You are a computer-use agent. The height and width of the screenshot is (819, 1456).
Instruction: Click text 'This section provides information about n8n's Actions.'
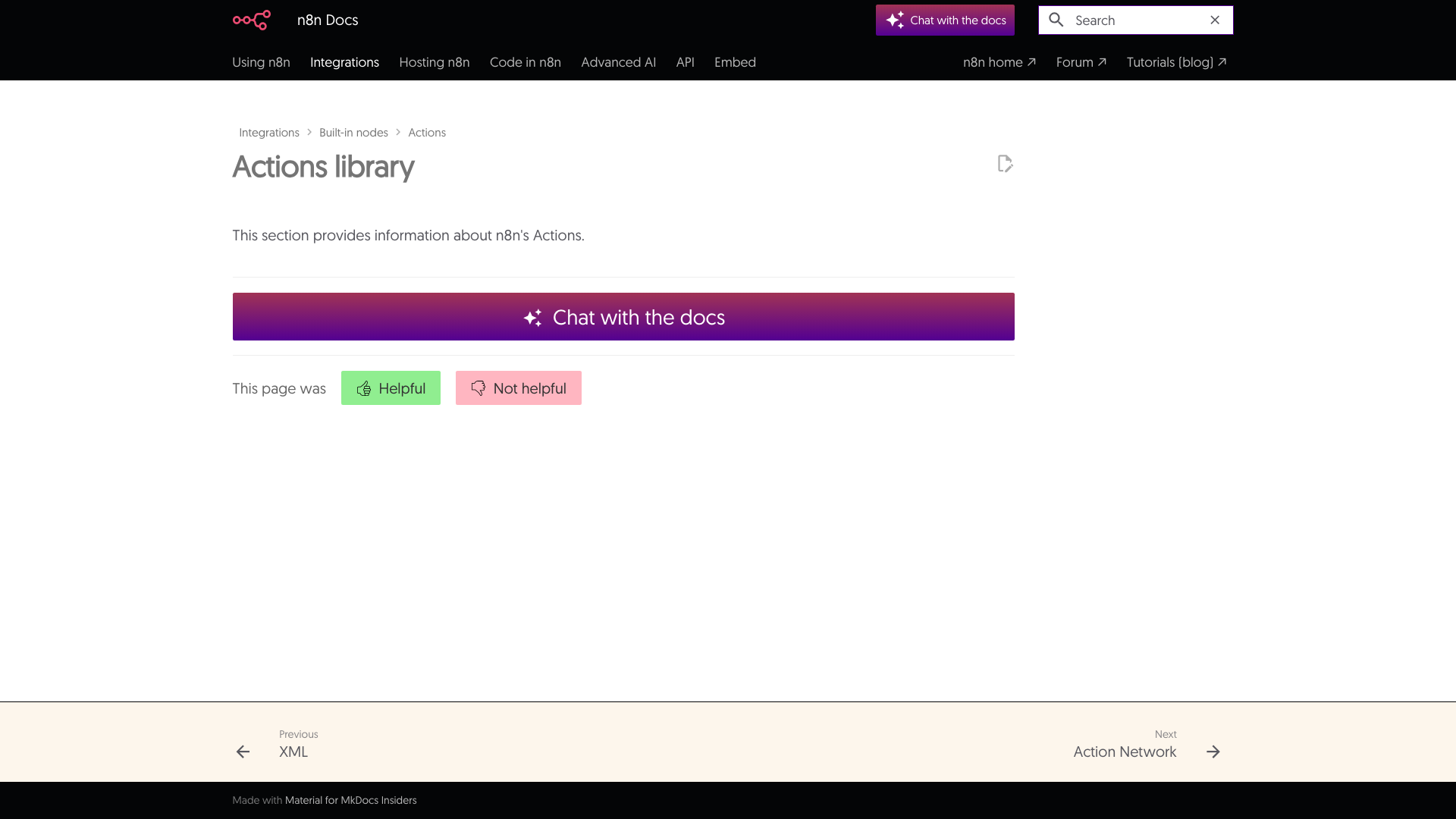click(x=408, y=235)
